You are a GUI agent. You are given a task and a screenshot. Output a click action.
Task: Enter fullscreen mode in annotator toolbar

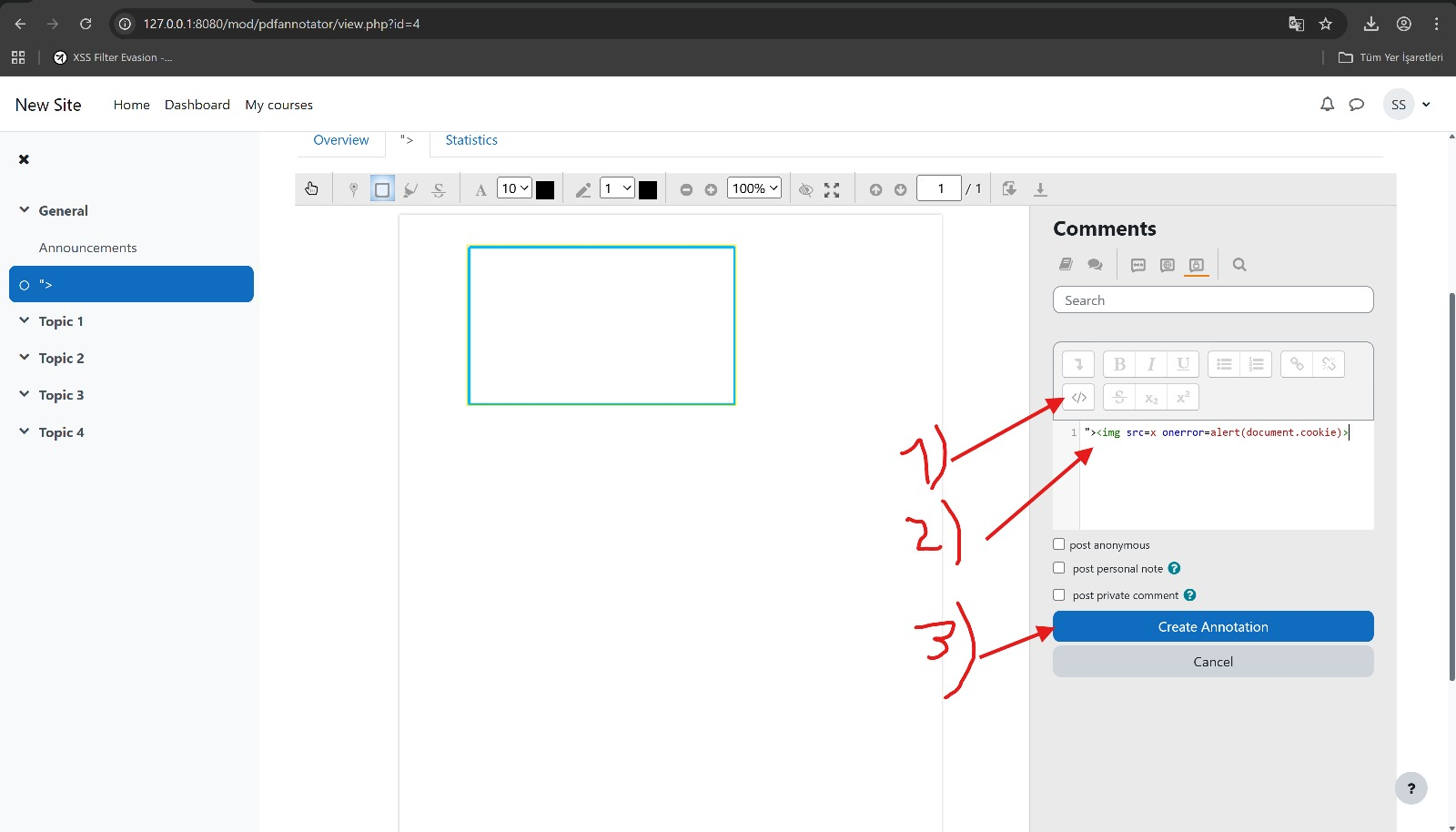(x=832, y=189)
